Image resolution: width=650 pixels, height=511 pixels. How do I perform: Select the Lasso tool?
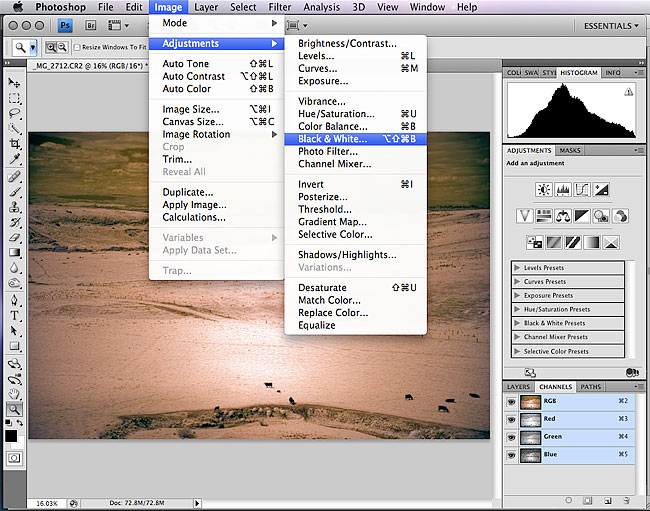[15, 113]
